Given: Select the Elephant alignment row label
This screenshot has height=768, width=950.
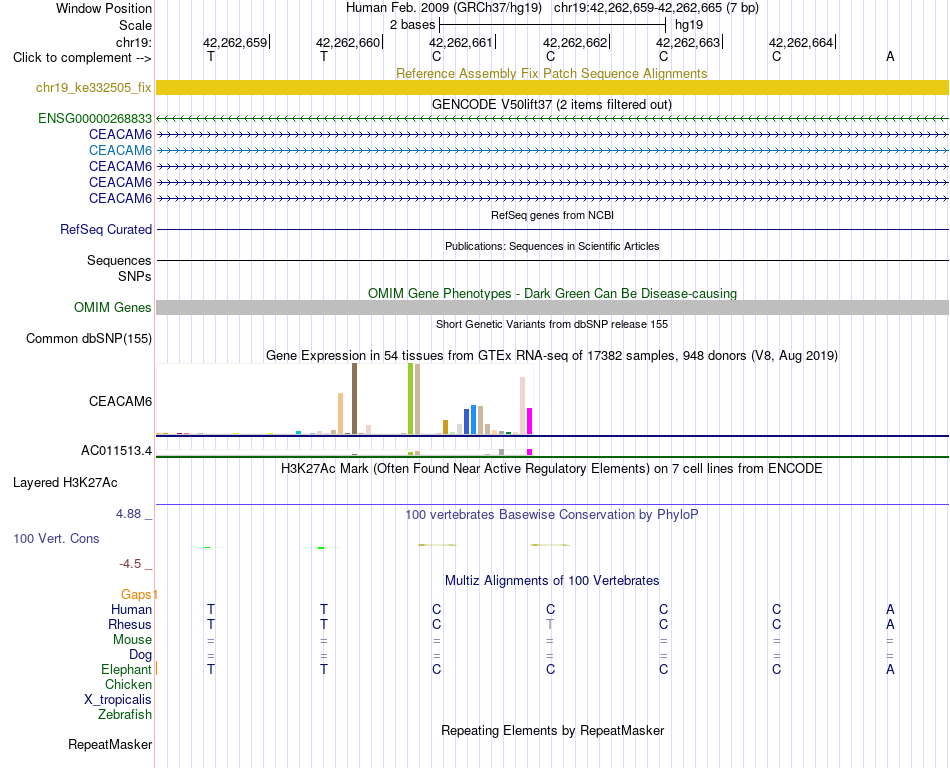Looking at the screenshot, I should click(126, 669).
